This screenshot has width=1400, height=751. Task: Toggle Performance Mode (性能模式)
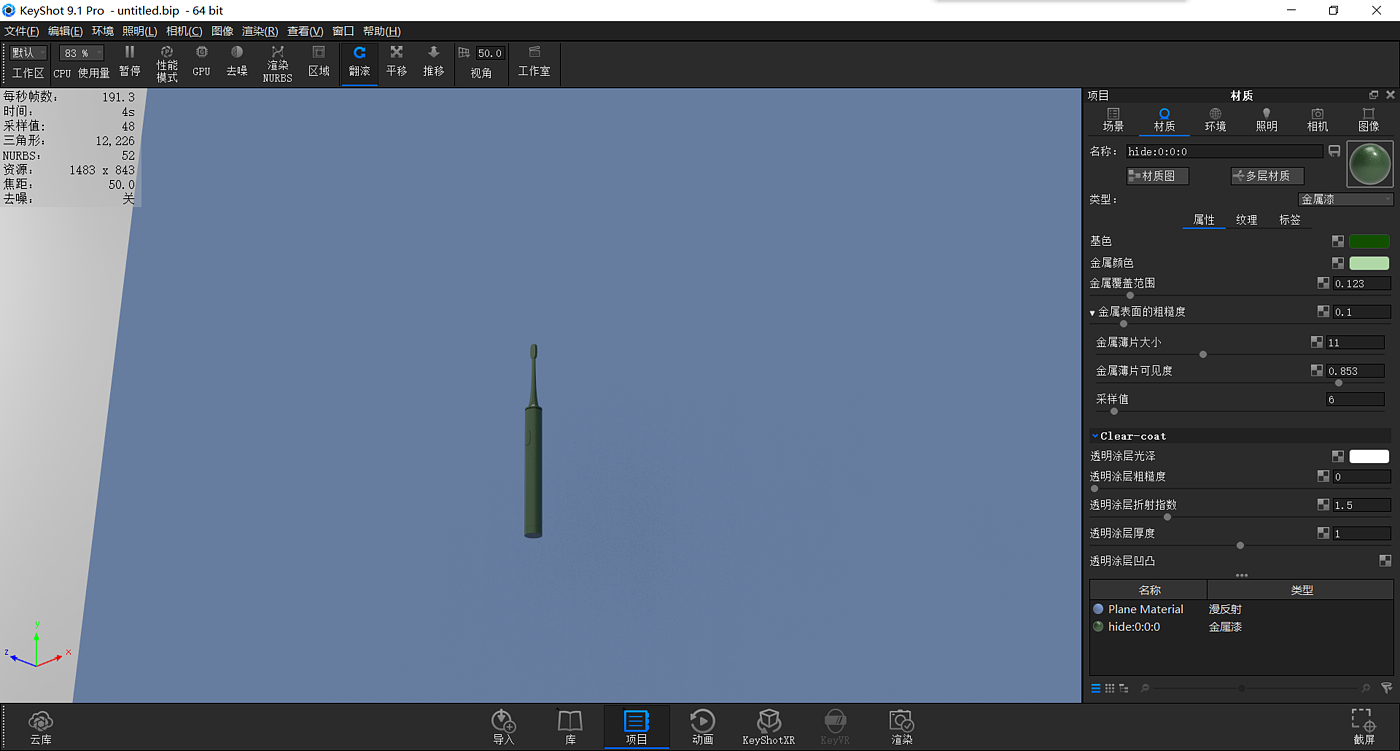167,63
